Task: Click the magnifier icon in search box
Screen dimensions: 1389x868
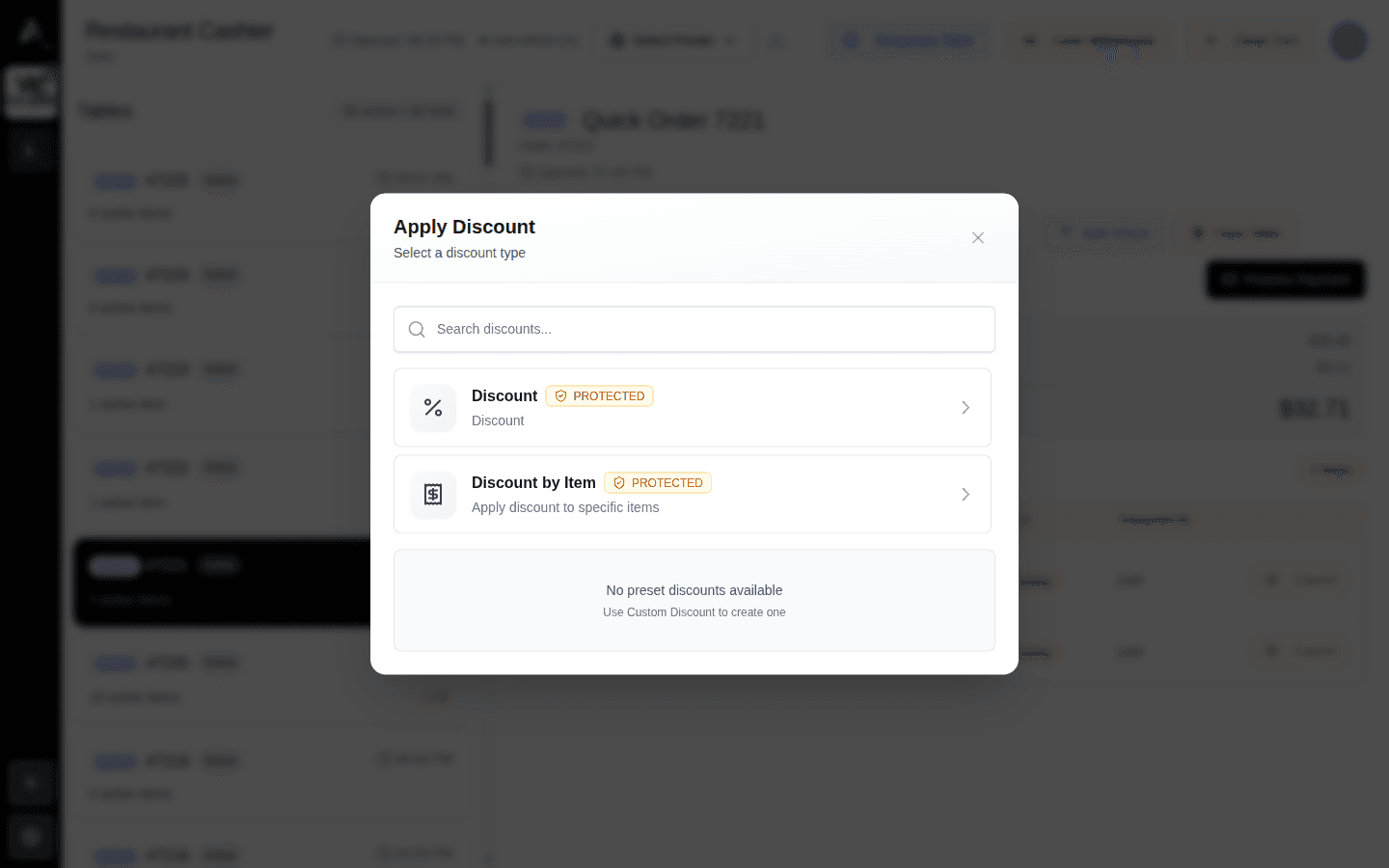Action: click(x=417, y=330)
